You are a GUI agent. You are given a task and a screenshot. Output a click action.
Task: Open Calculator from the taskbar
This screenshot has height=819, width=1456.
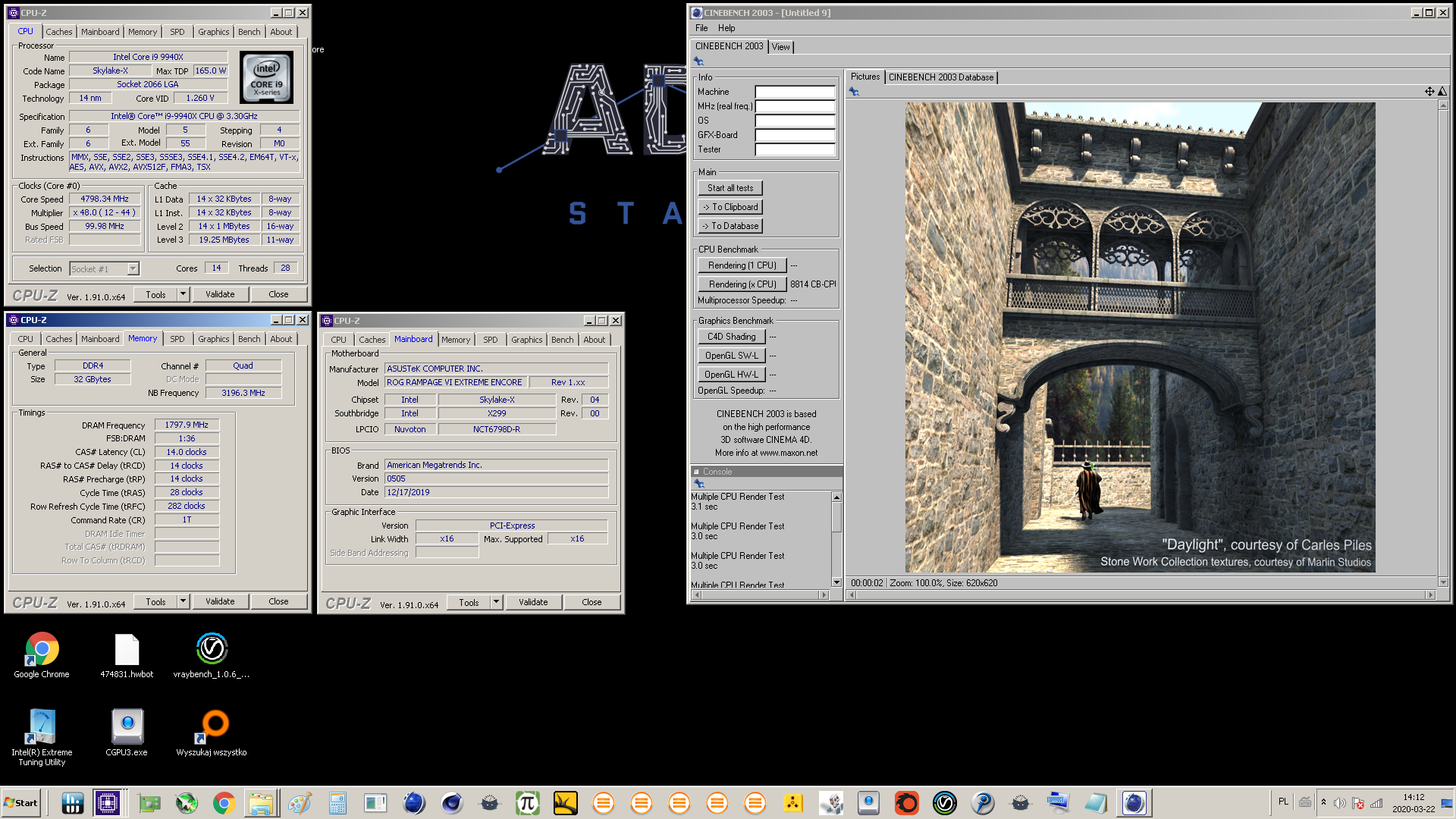(x=337, y=802)
